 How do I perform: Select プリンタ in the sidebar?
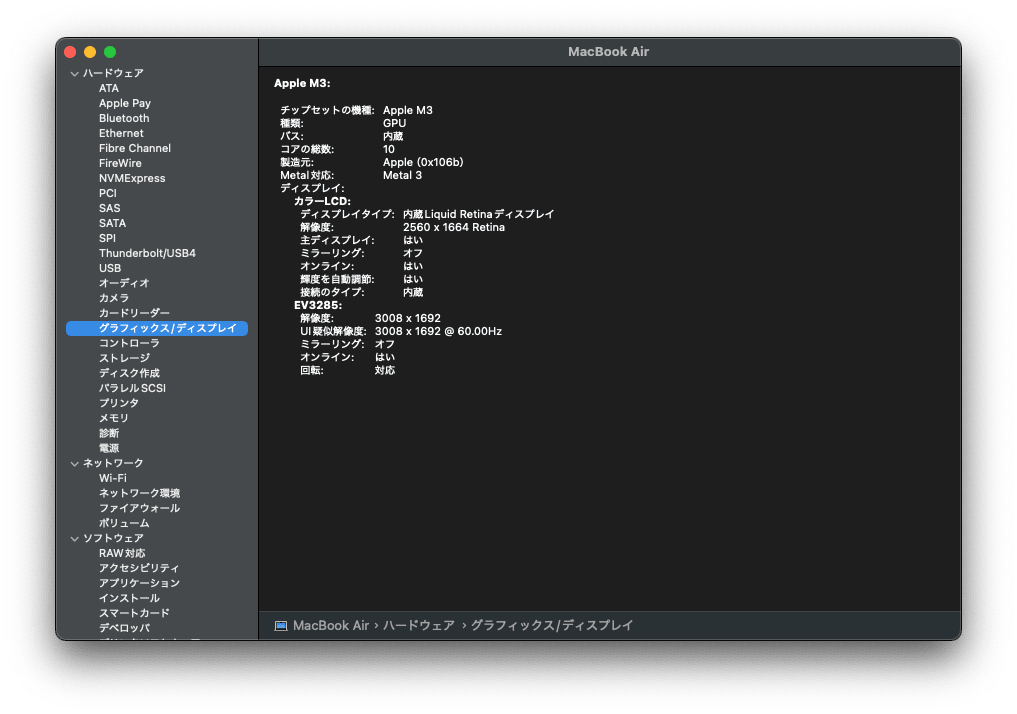tap(119, 403)
